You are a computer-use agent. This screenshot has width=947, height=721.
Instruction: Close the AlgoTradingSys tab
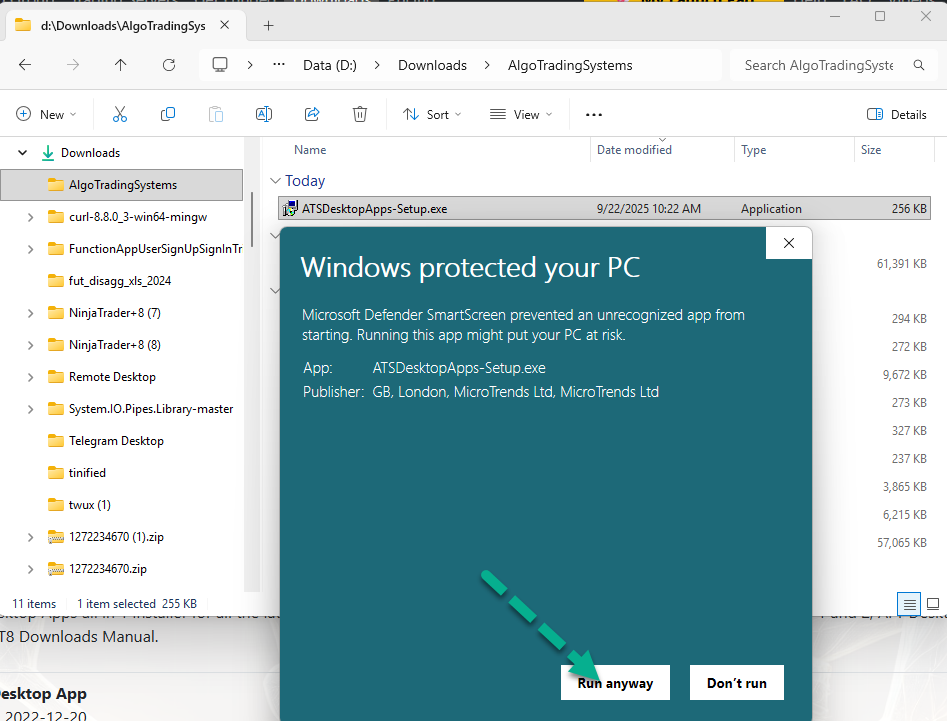pyautogui.click(x=225, y=25)
